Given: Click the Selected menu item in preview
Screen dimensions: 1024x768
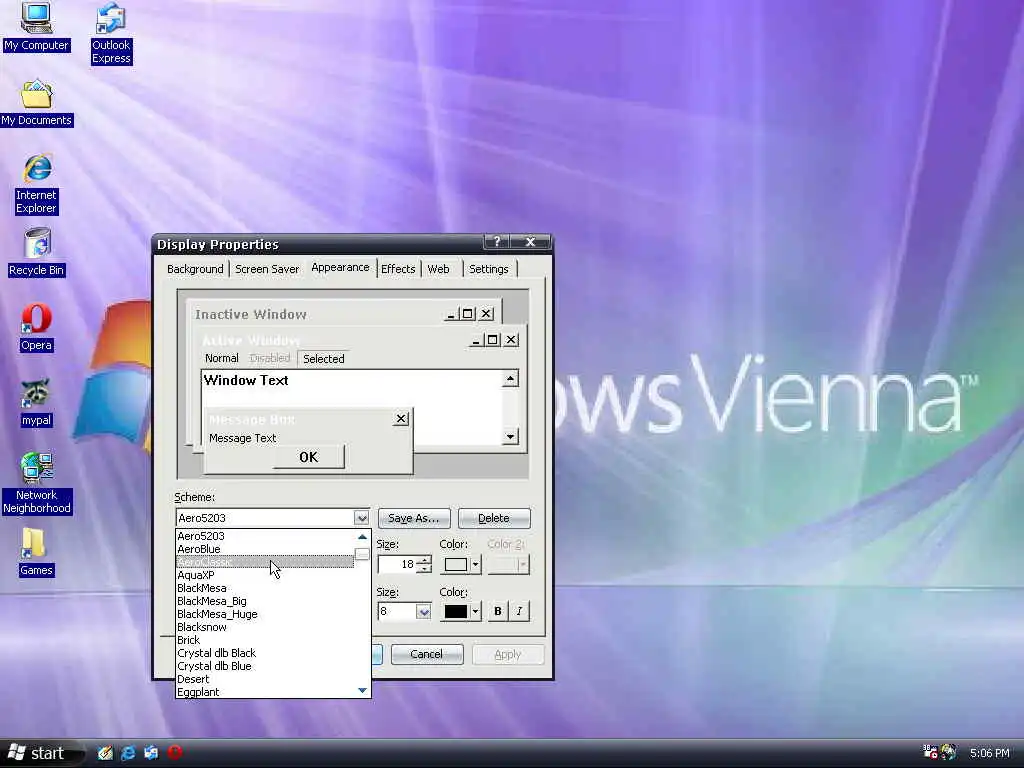Looking at the screenshot, I should pos(323,359).
